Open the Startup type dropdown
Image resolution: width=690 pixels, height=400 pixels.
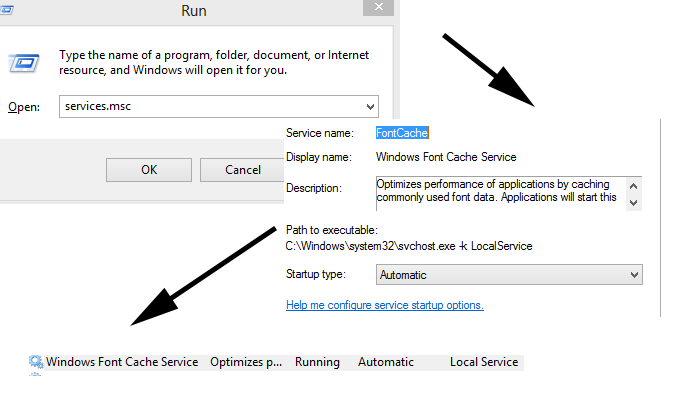click(509, 275)
